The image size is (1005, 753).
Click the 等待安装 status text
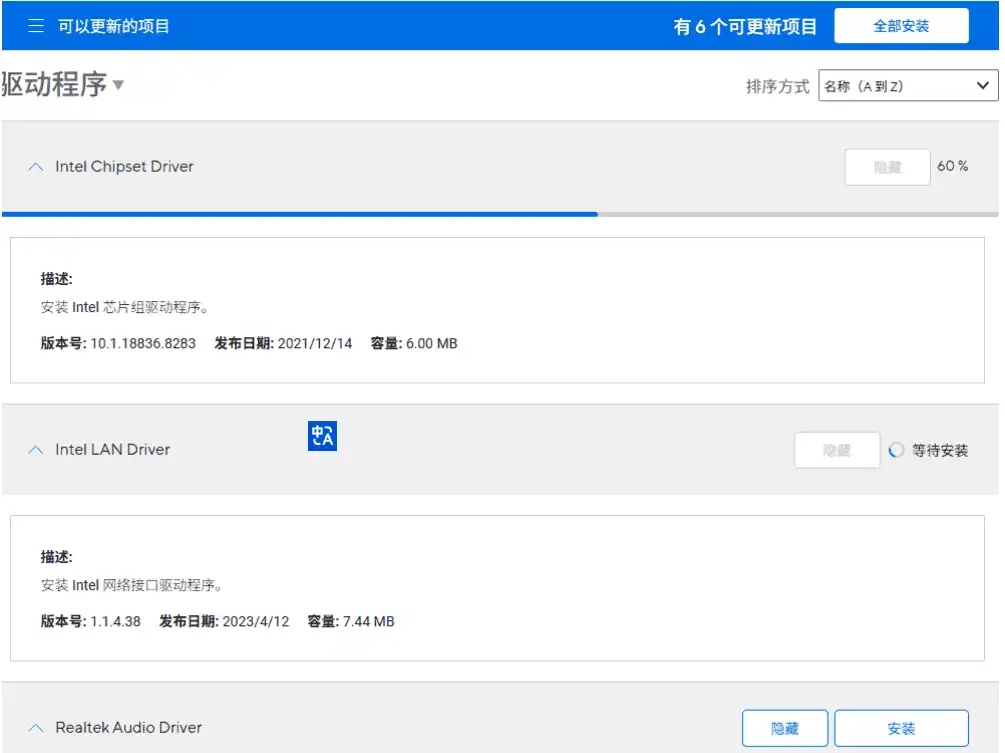click(940, 451)
